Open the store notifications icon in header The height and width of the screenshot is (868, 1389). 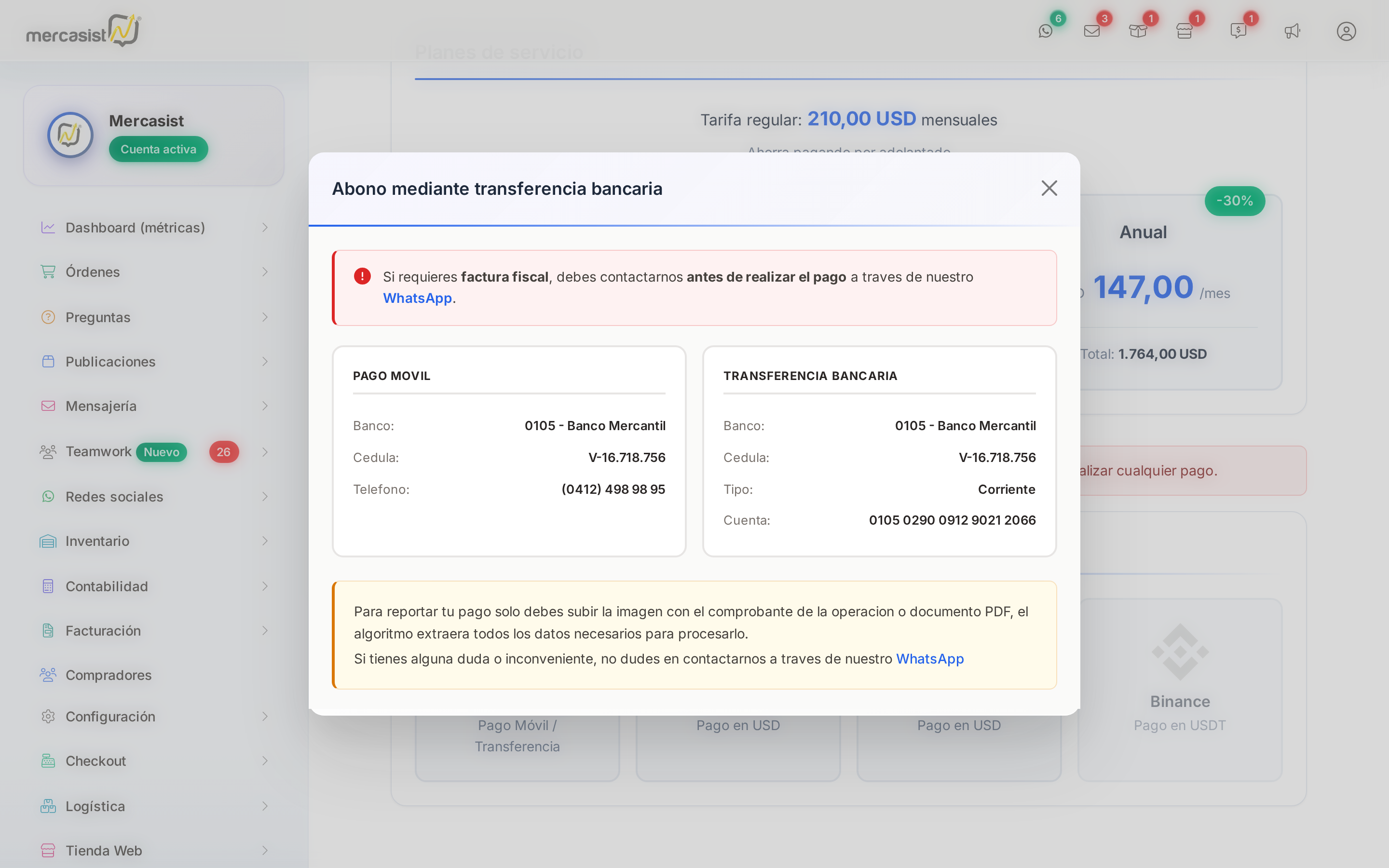click(1184, 31)
